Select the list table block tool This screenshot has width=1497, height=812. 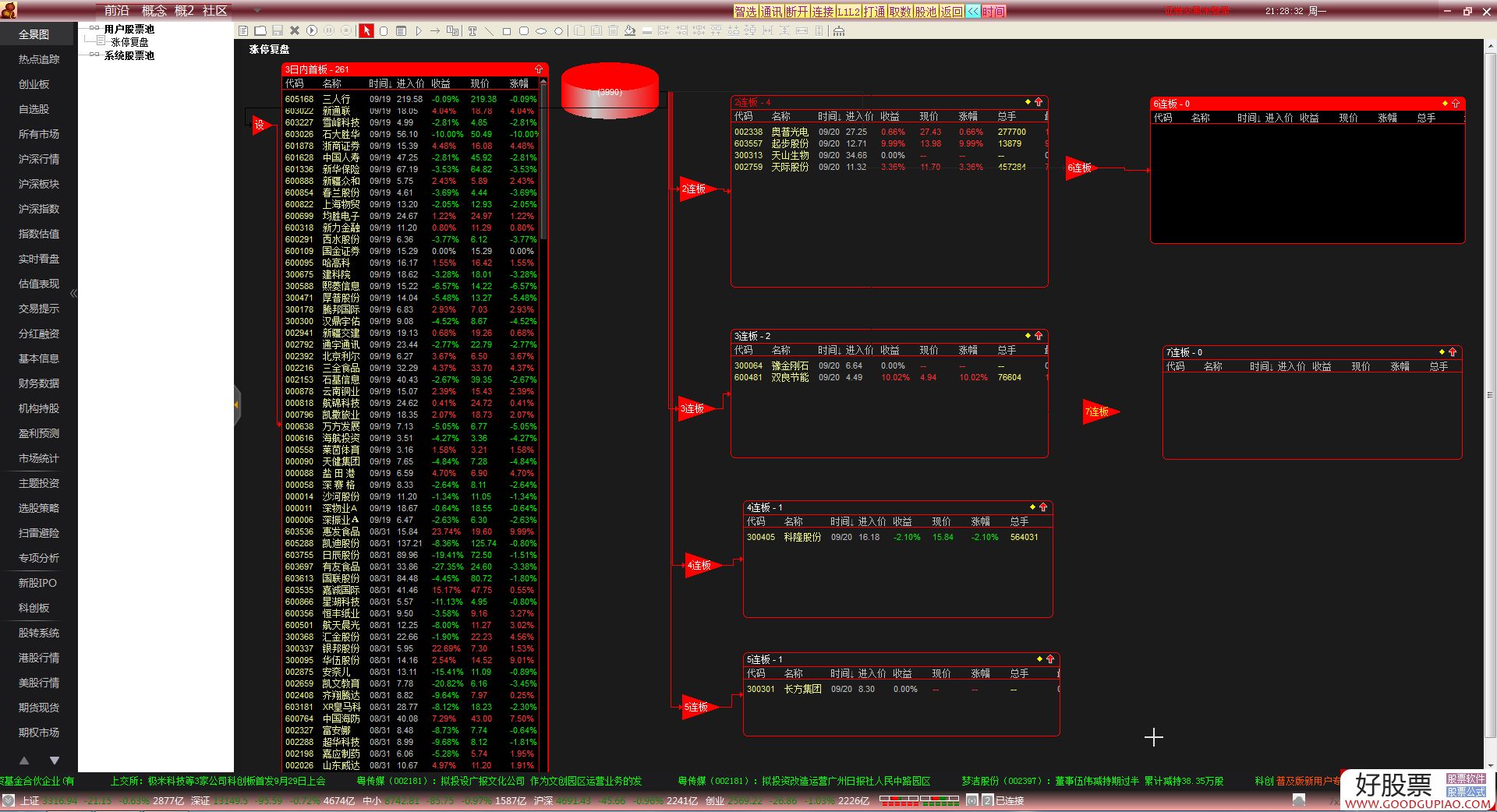pyautogui.click(x=401, y=31)
